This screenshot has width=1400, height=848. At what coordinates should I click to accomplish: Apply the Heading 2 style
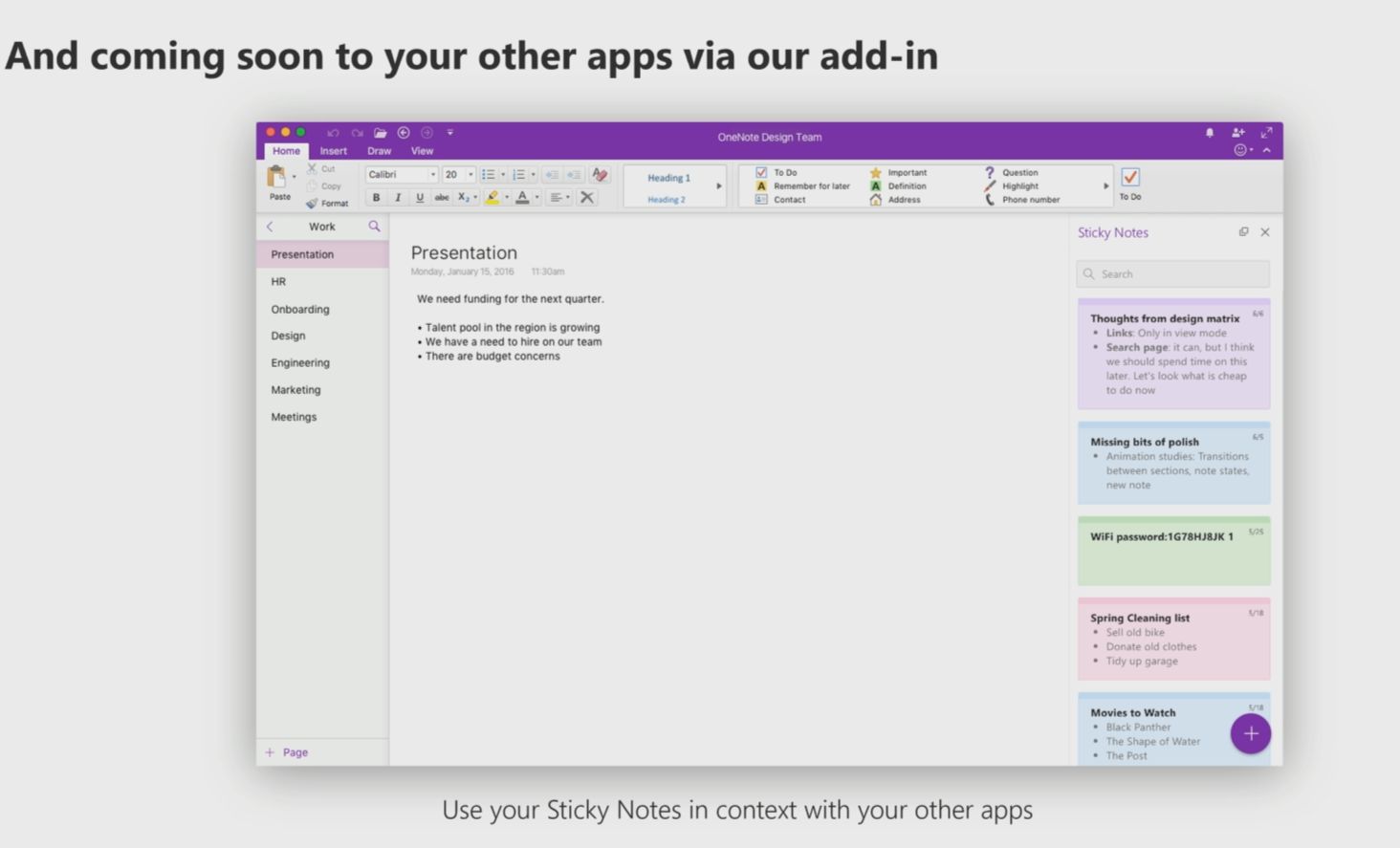[x=667, y=200]
